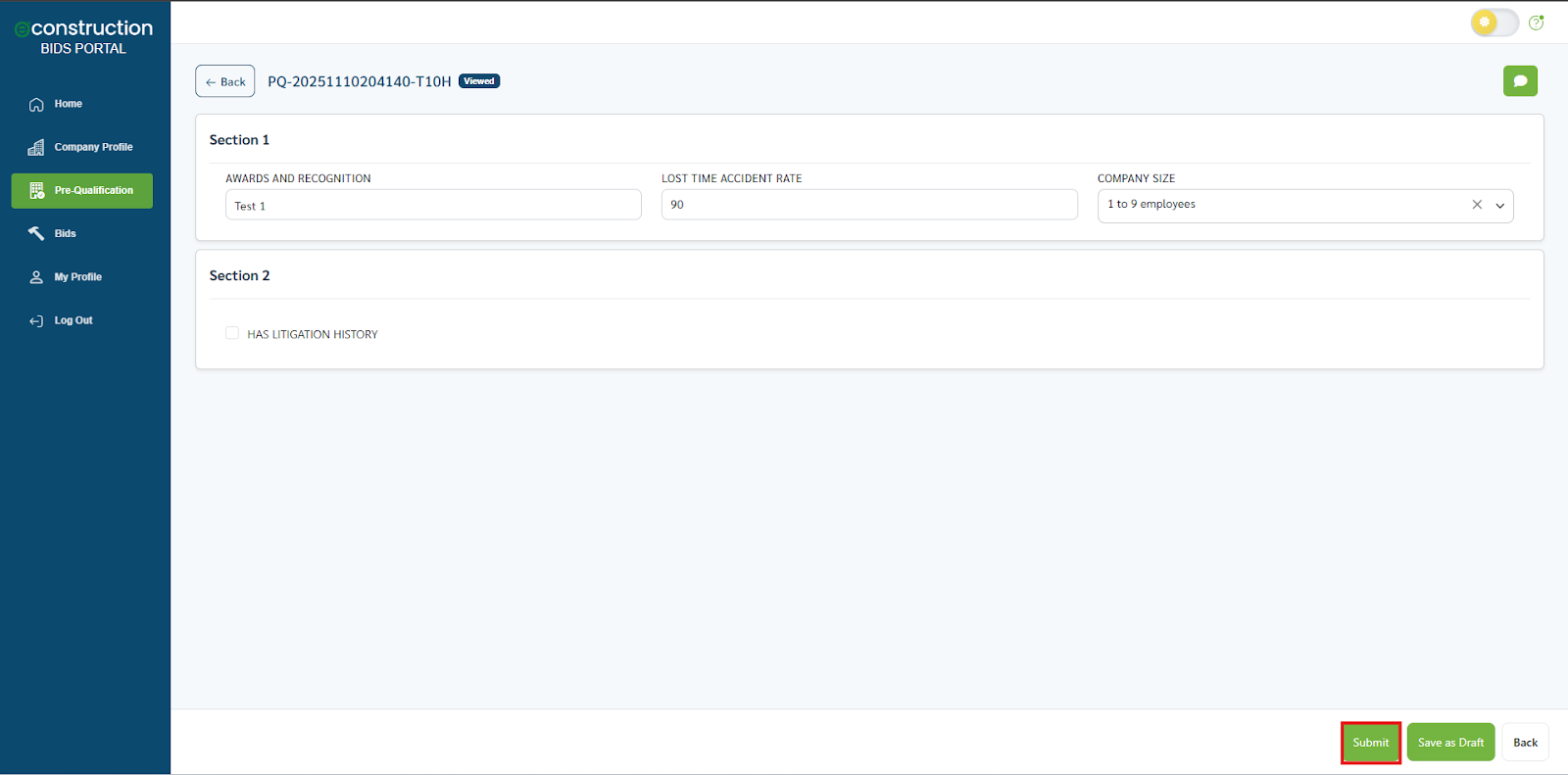Click the green refresh icon at top right
Image resolution: width=1568 pixels, height=775 pixels.
[x=1536, y=23]
